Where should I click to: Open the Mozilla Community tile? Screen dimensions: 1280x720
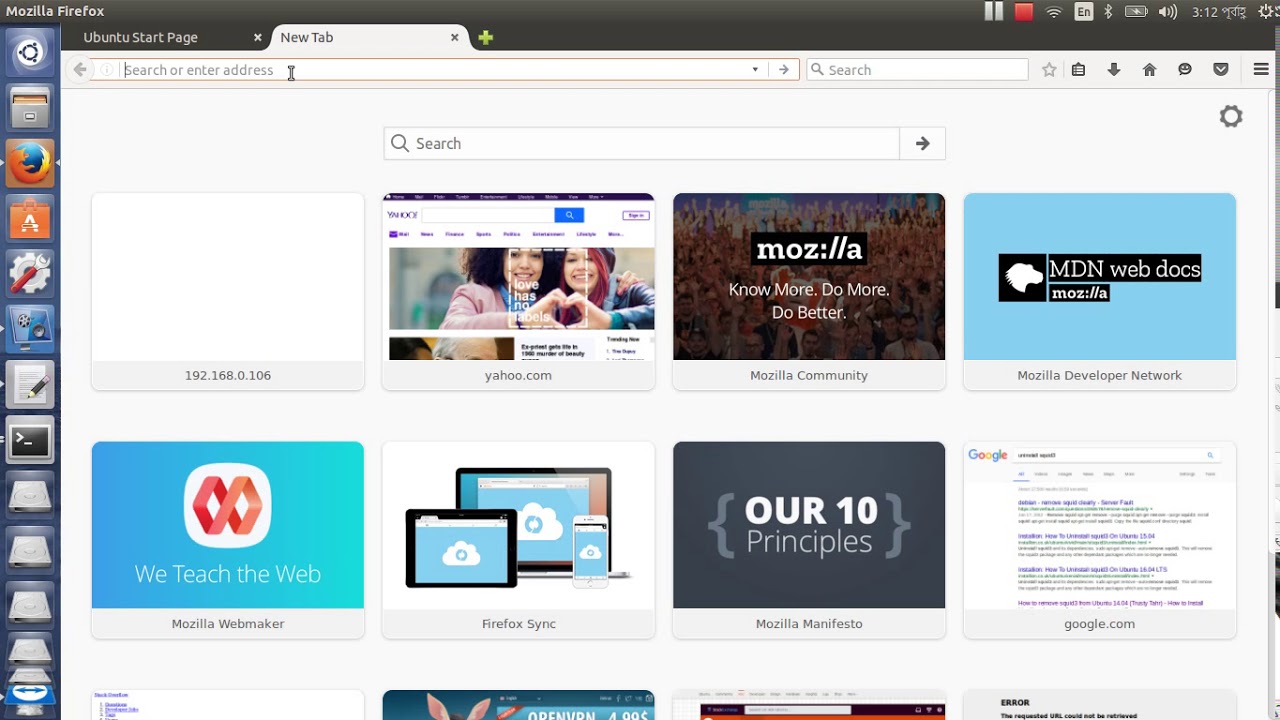(809, 291)
